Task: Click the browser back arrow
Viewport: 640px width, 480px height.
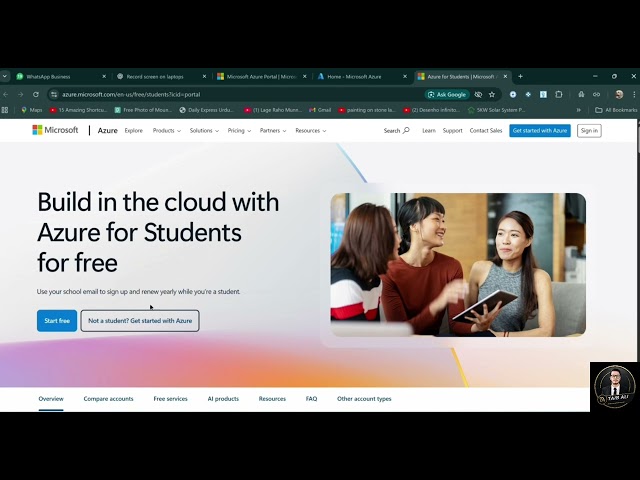Action: 6,94
